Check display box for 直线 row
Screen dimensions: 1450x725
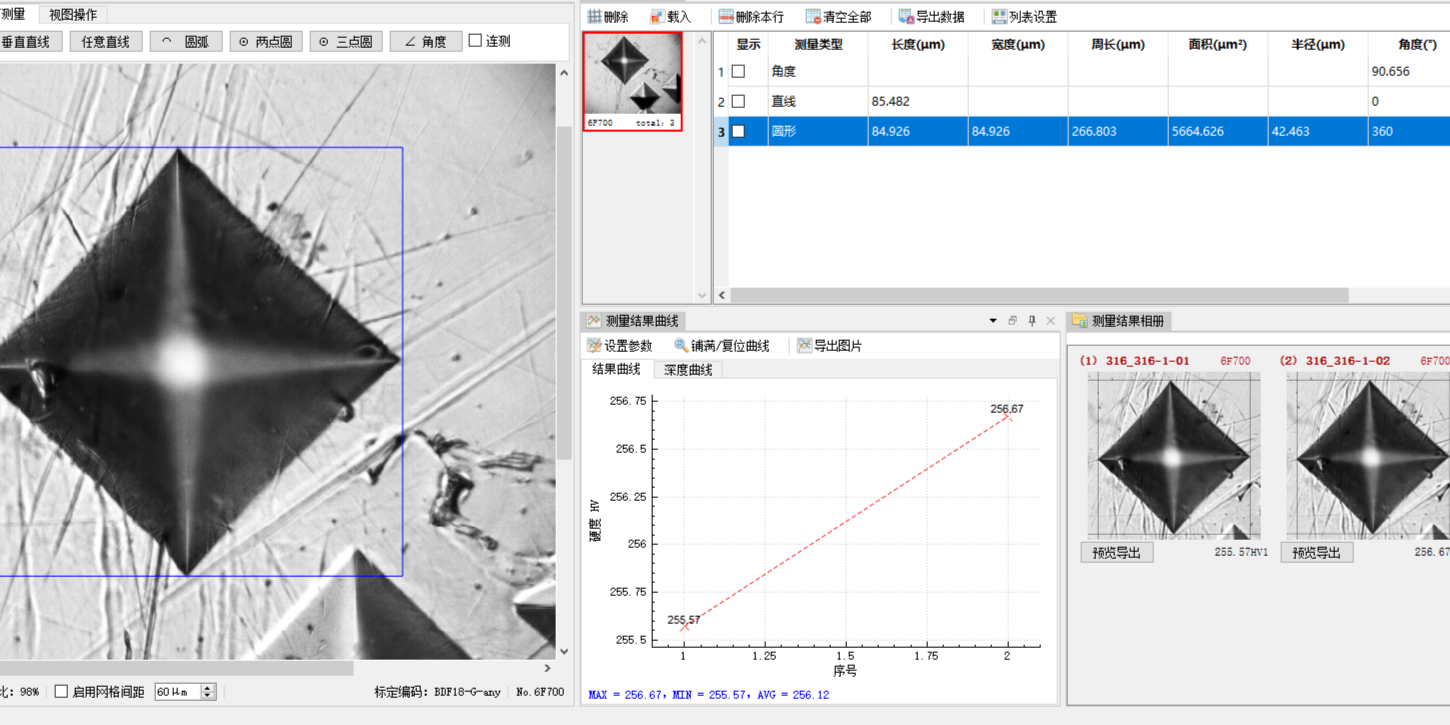(x=738, y=102)
